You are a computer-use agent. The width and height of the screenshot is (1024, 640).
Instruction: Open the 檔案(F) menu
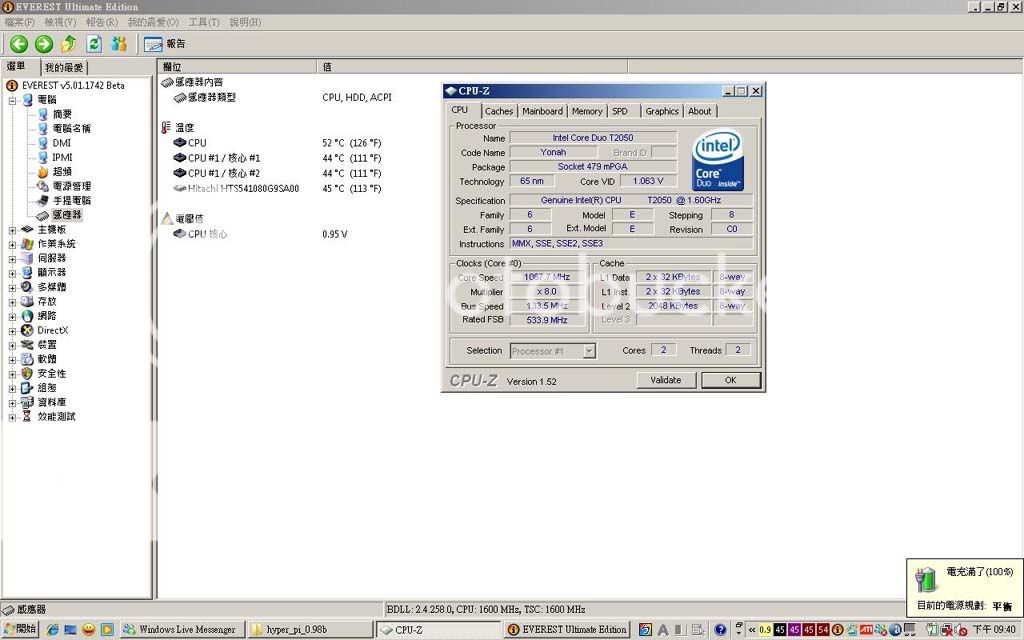click(x=20, y=22)
